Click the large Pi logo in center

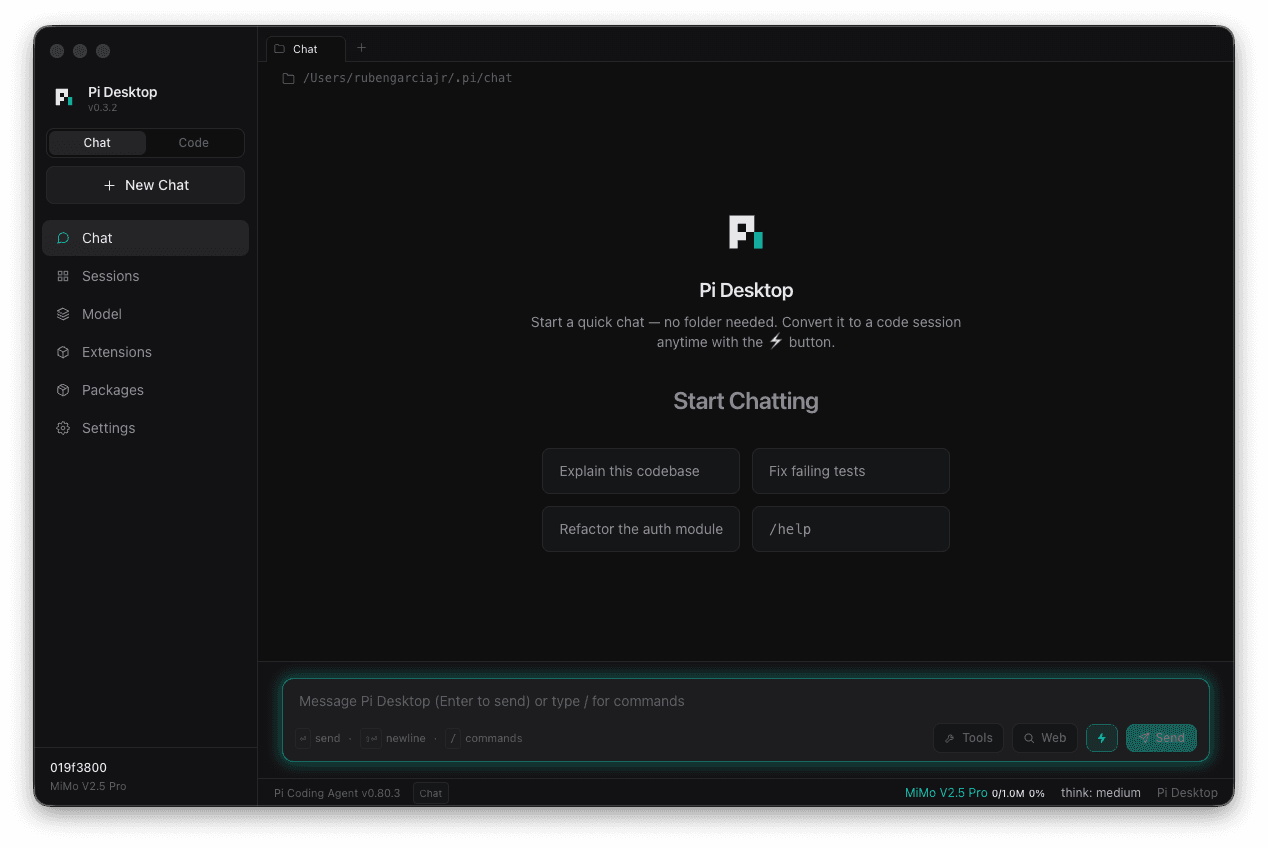click(x=746, y=232)
